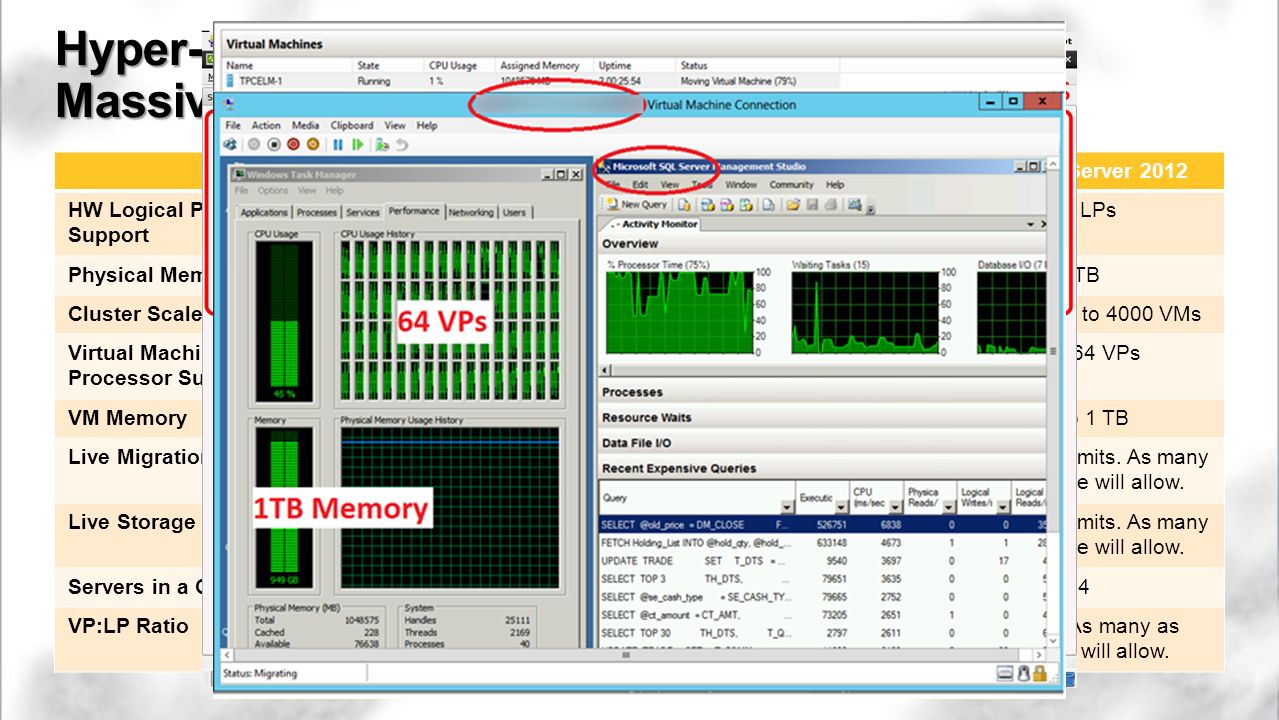
Task: Select the UPDATE TRADE query row
Action: (823, 561)
